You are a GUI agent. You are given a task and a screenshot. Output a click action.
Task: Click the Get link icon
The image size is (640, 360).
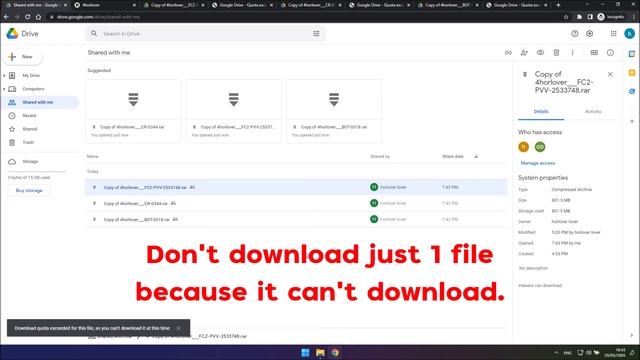point(508,53)
